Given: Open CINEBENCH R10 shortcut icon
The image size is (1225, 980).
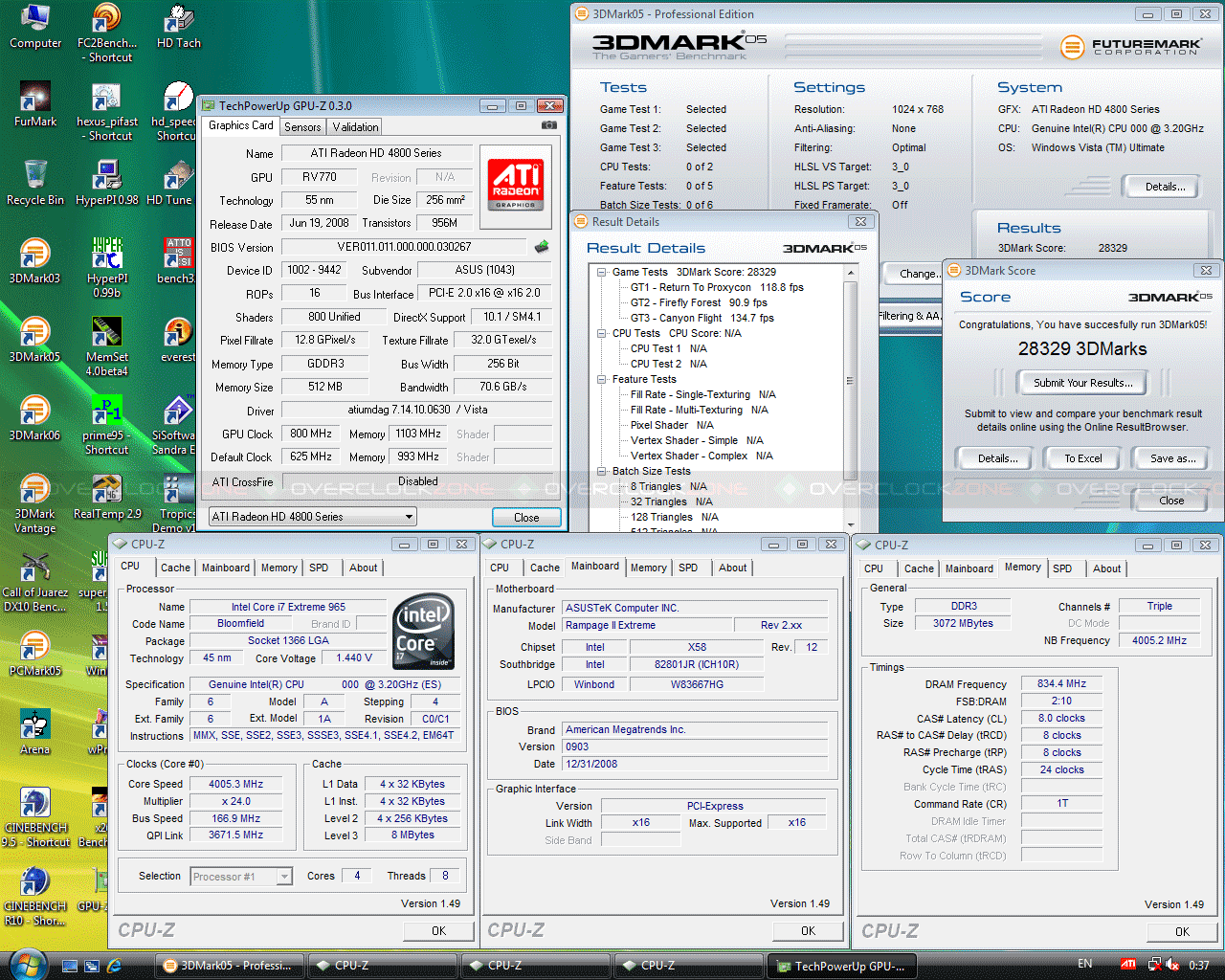Looking at the screenshot, I should pyautogui.click(x=35, y=897).
